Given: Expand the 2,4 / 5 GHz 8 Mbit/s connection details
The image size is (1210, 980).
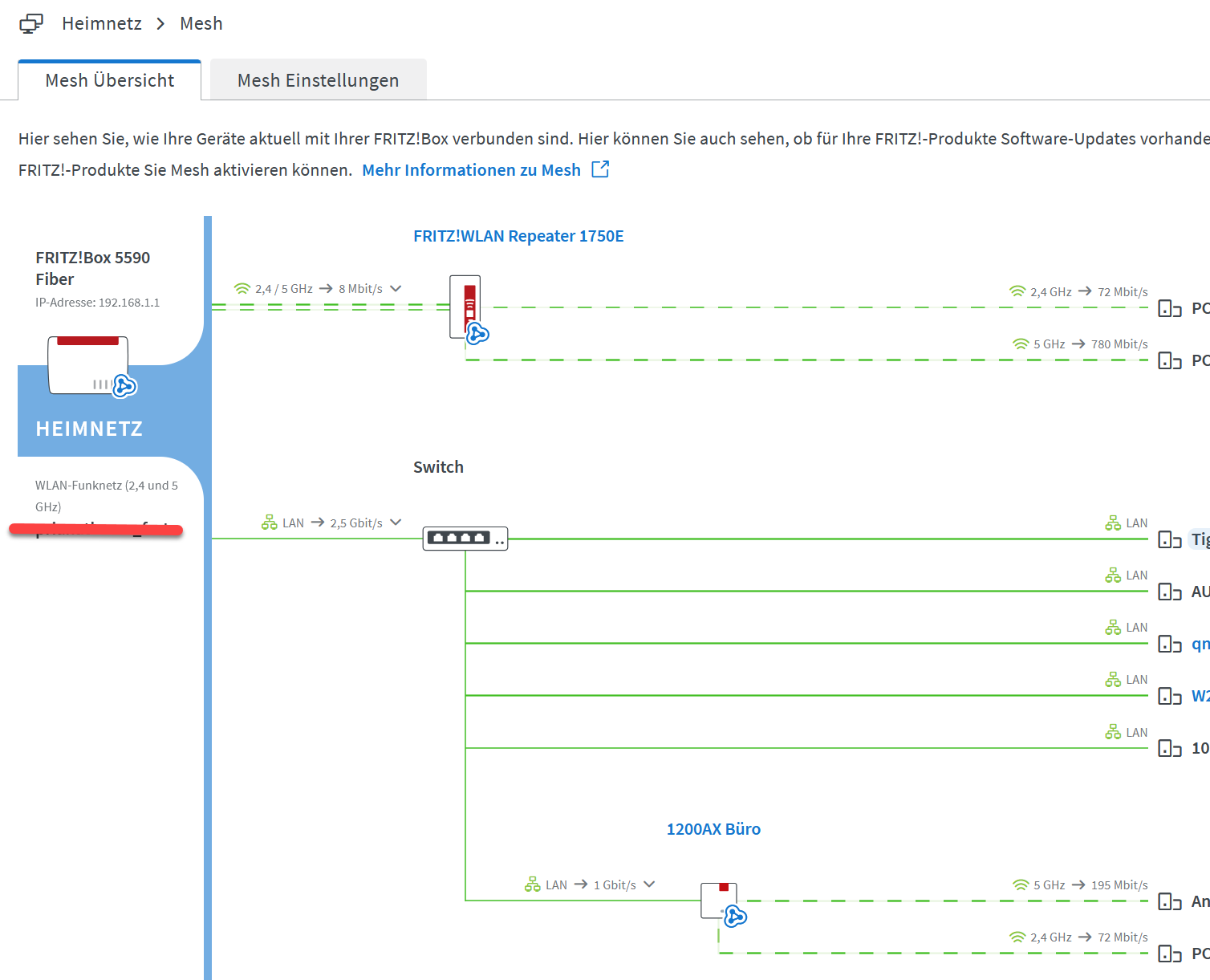Looking at the screenshot, I should coord(396,288).
